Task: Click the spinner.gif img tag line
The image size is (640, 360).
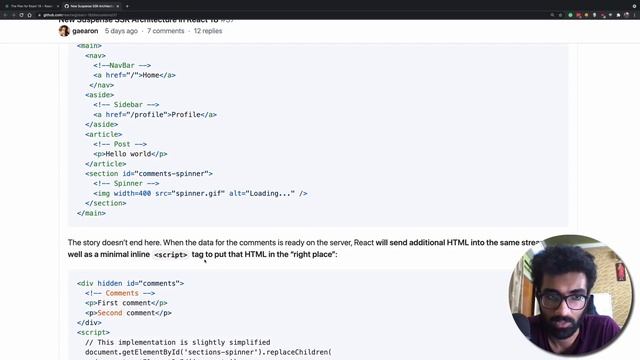Action: 200,193
